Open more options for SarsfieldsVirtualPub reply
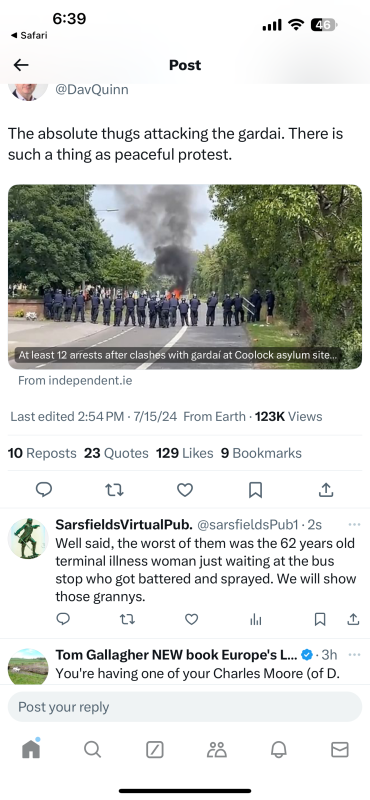The height and width of the screenshot is (800, 370). click(354, 524)
